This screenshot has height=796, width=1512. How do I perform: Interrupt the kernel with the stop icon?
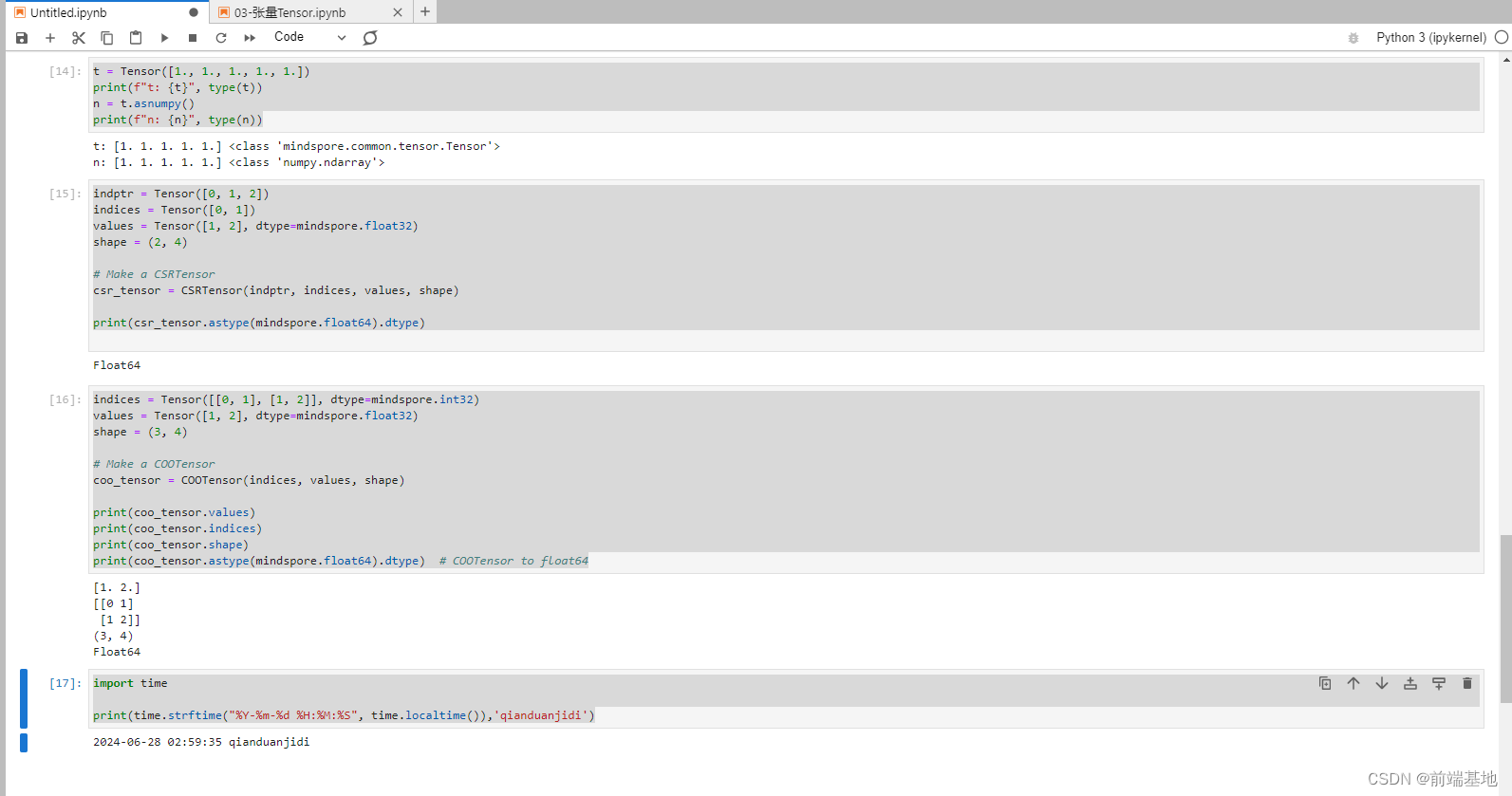[193, 38]
